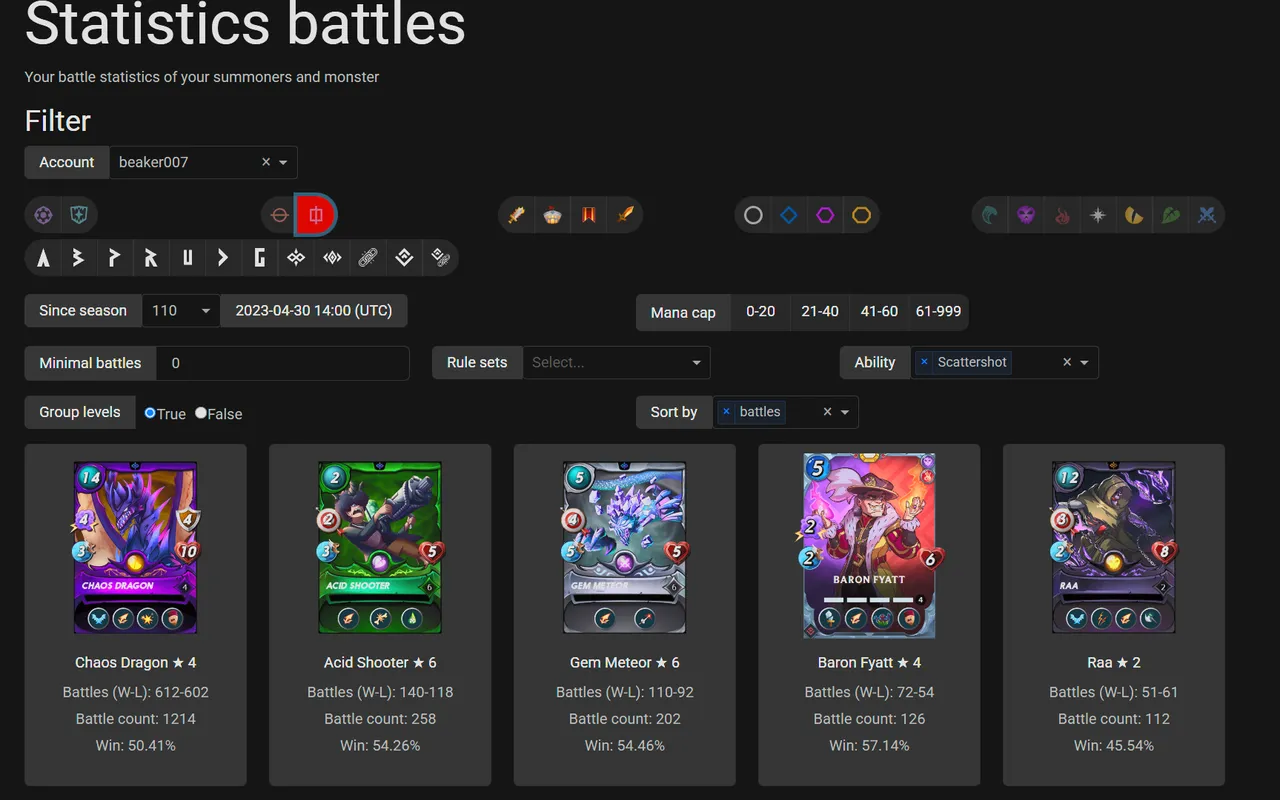This screenshot has height=800, width=1280.
Task: Toggle rare rarity blue diamond
Action: pyautogui.click(x=789, y=215)
